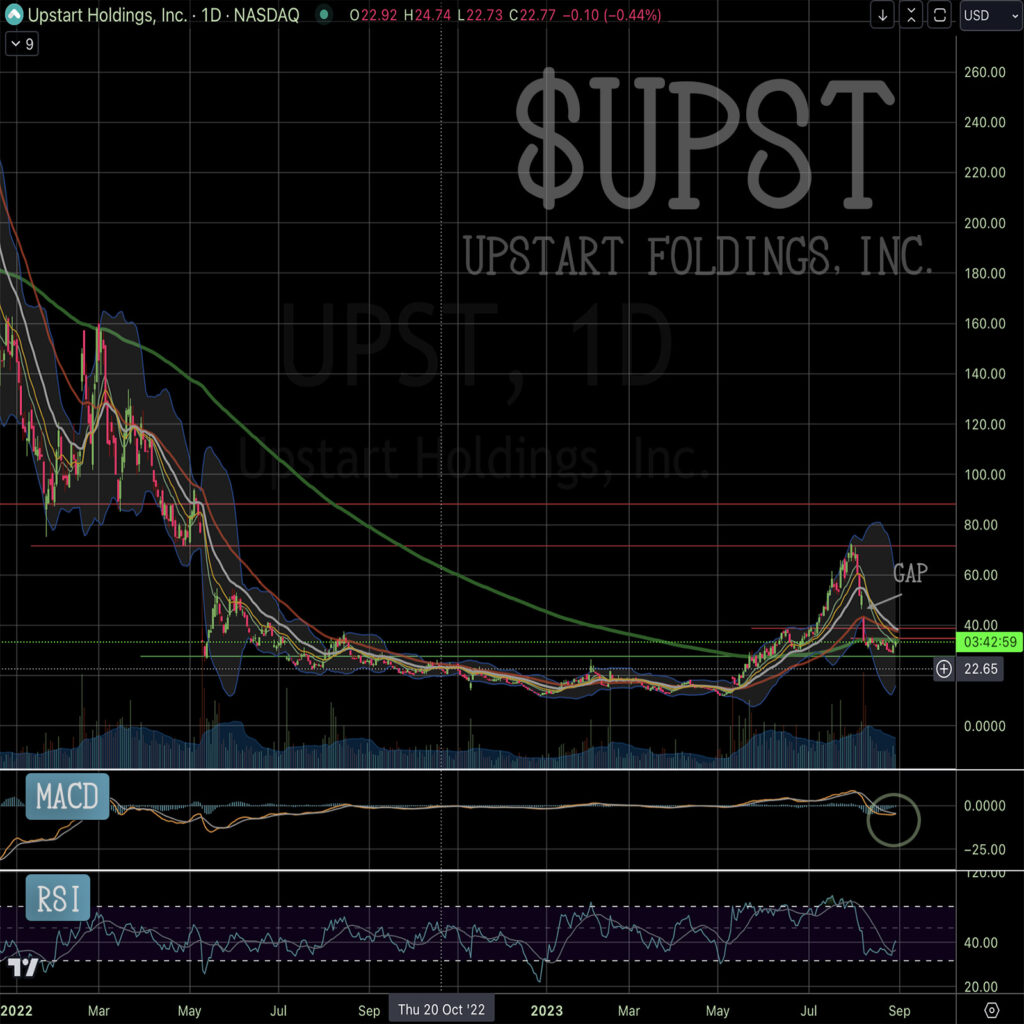Image resolution: width=1024 pixels, height=1024 pixels.
Task: Click the 80.00 price axis label
Action: 982,525
